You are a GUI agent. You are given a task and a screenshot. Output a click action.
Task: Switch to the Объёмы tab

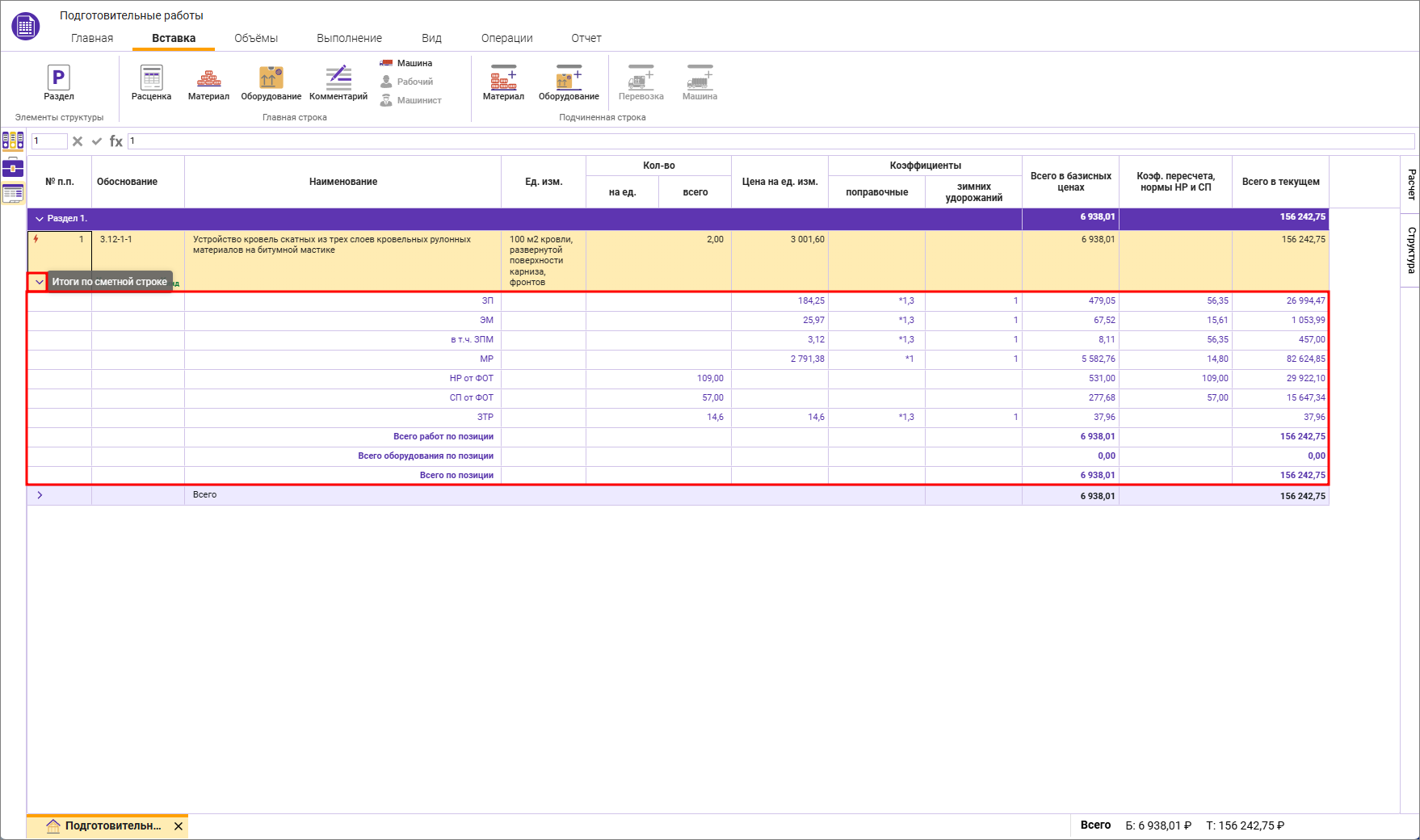pos(255,38)
